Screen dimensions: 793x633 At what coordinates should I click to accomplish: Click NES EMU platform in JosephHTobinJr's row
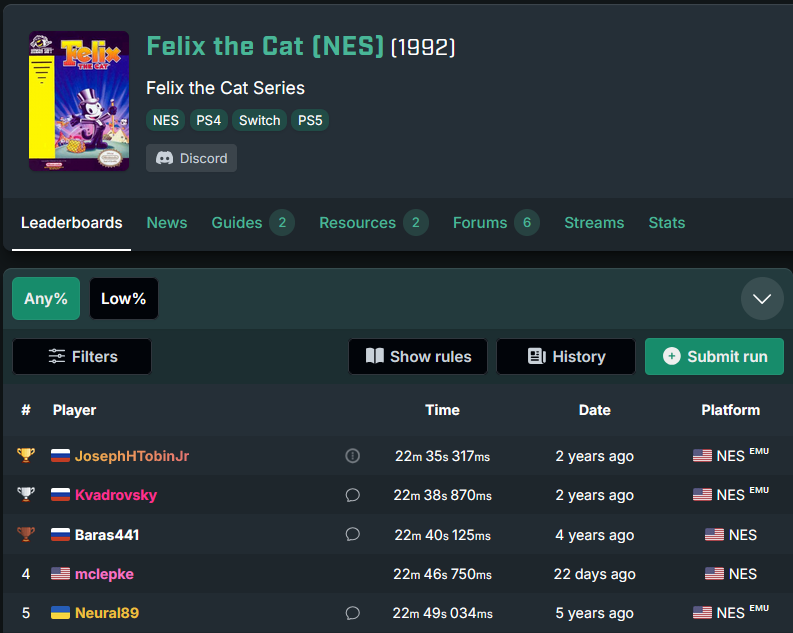pyautogui.click(x=731, y=455)
